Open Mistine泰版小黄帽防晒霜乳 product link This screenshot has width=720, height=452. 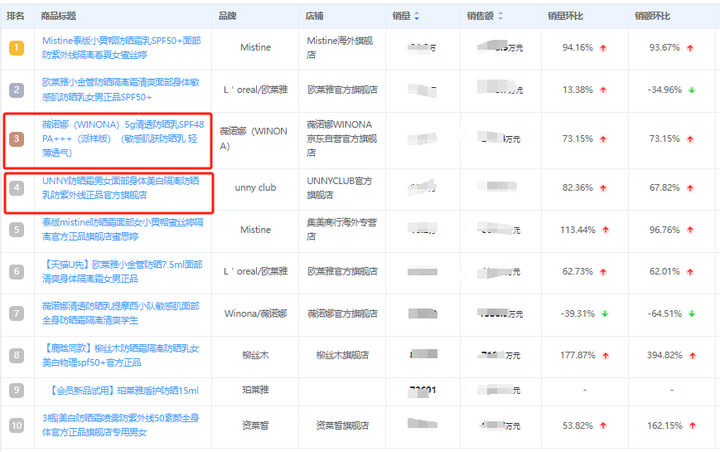click(121, 48)
